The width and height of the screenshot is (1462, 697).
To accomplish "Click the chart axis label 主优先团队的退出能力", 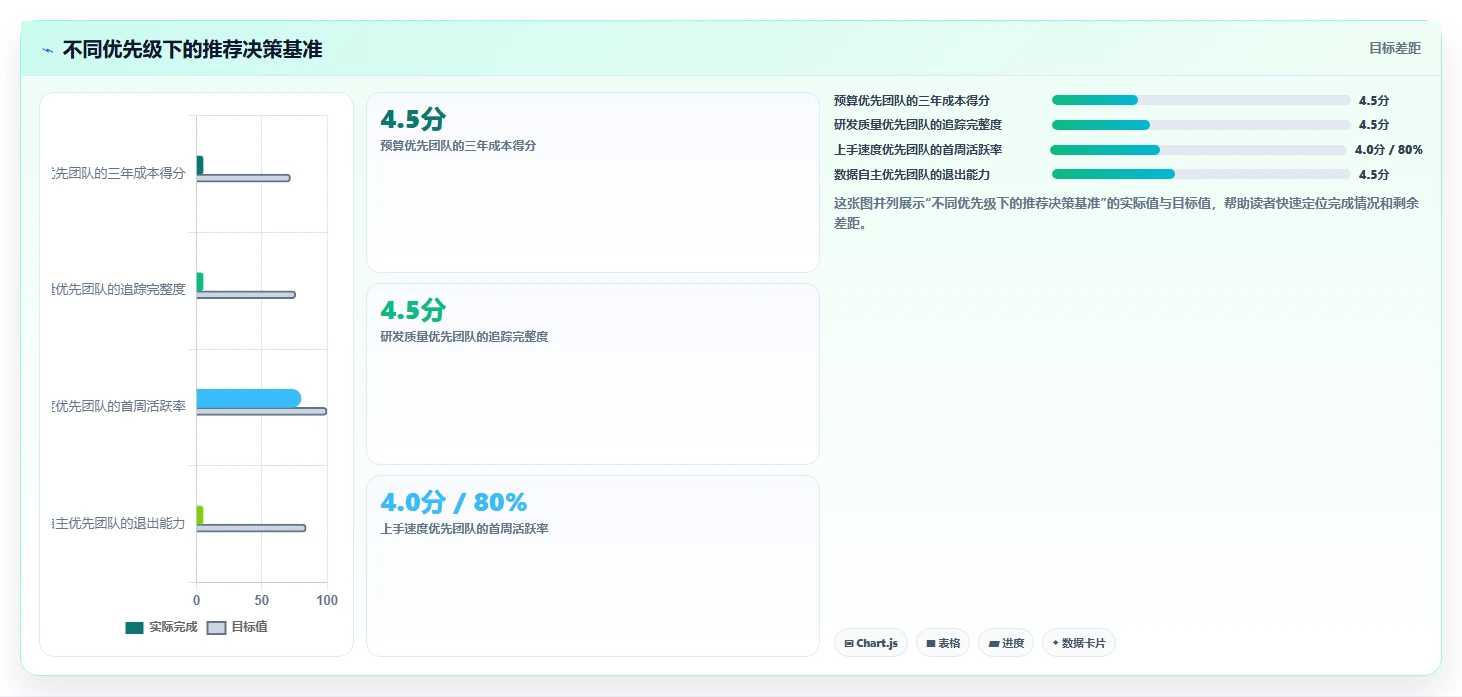I will click(x=119, y=523).
